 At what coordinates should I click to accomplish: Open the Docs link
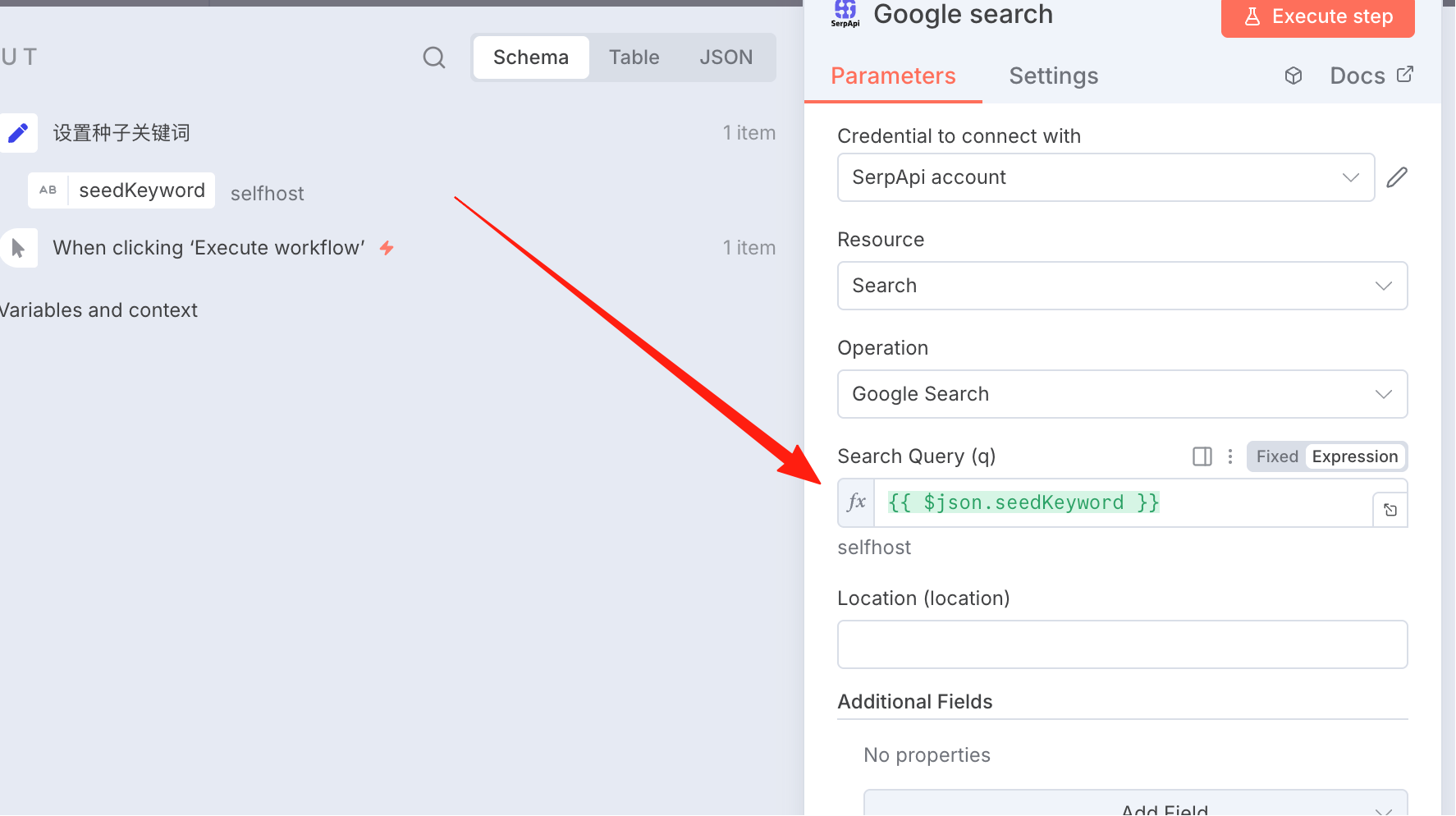click(1371, 76)
